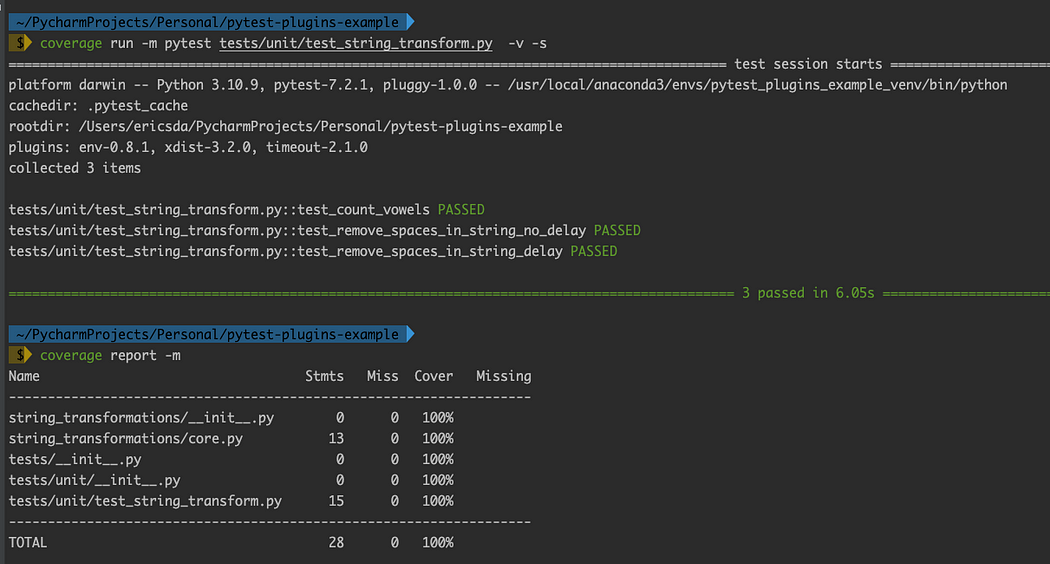1050x564 pixels.
Task: Click the plugins env-0.8.1 xdist line
Action: pyautogui.click(x=188, y=147)
